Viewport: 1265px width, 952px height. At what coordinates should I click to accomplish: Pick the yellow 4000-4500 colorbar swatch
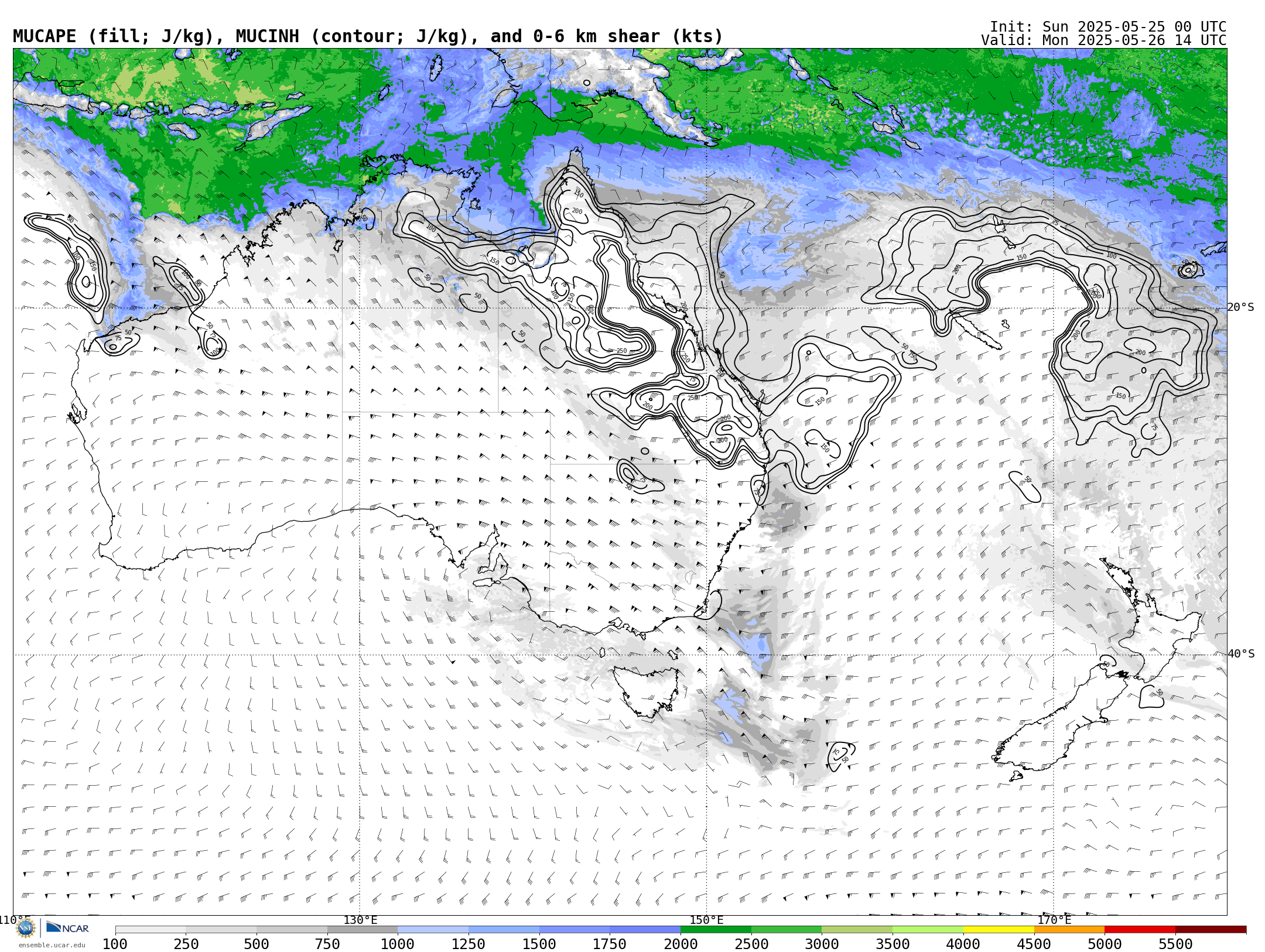[999, 930]
